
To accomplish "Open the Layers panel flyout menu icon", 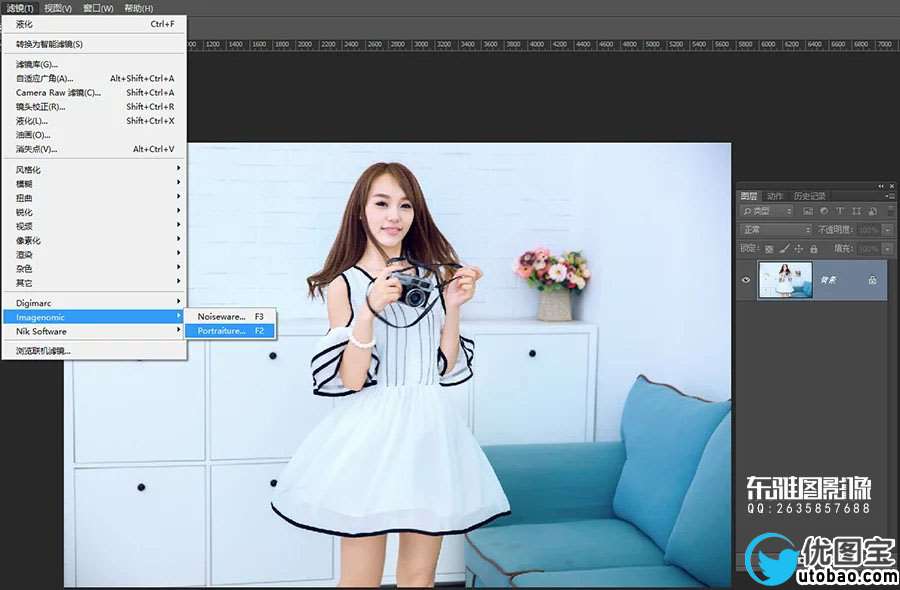I will click(890, 196).
